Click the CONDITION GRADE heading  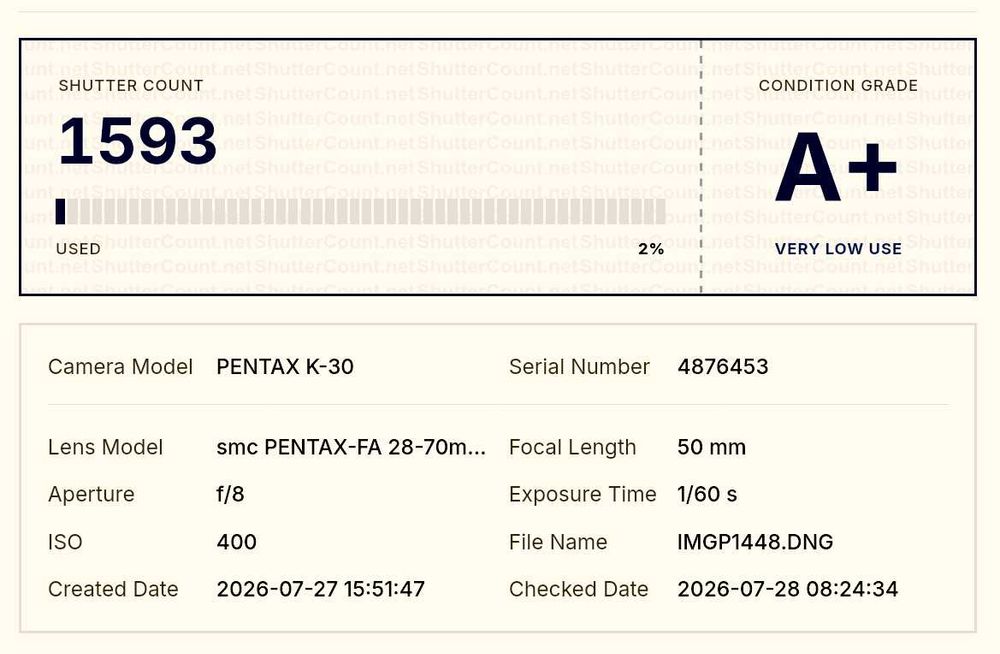click(838, 85)
